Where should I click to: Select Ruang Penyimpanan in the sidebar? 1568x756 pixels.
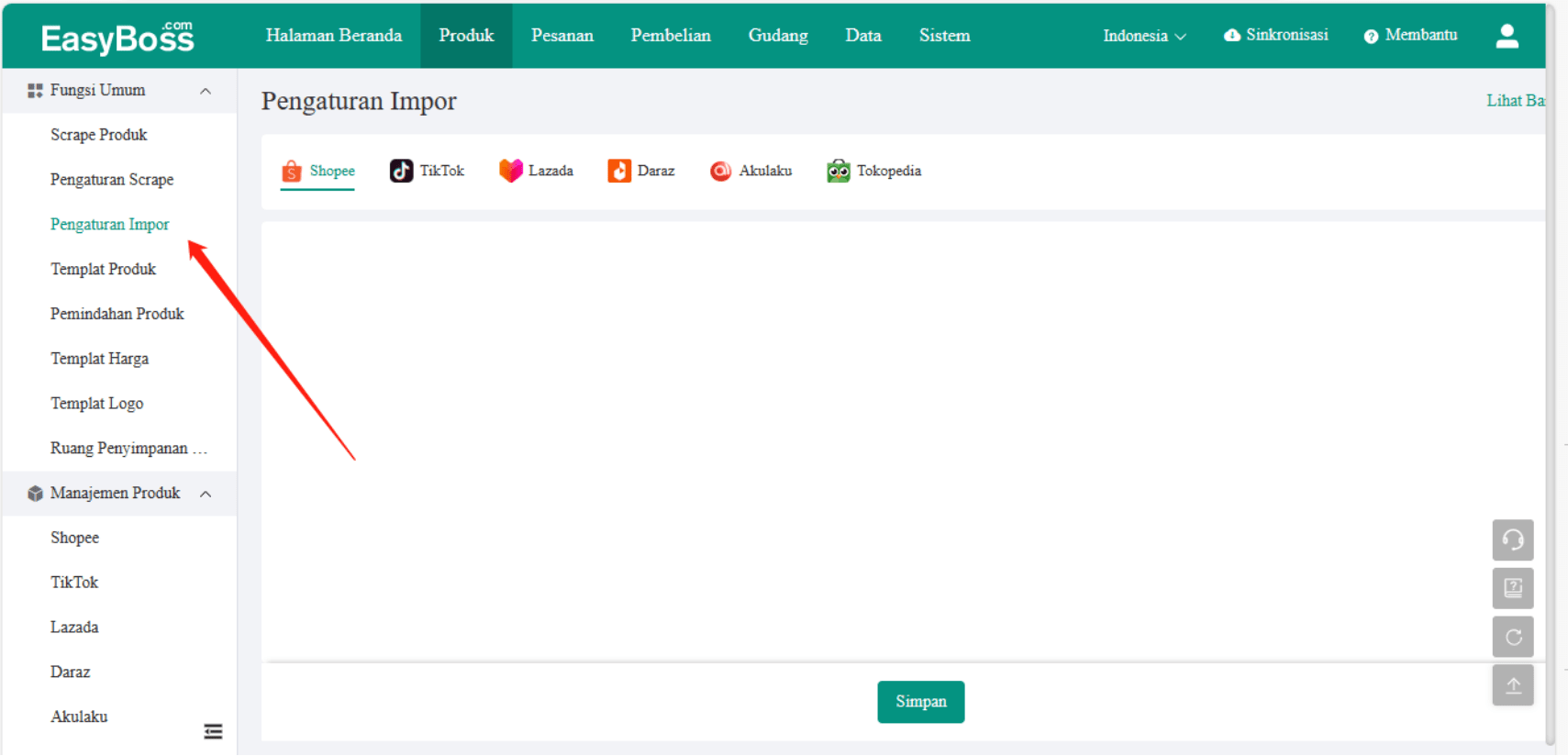pyautogui.click(x=128, y=449)
